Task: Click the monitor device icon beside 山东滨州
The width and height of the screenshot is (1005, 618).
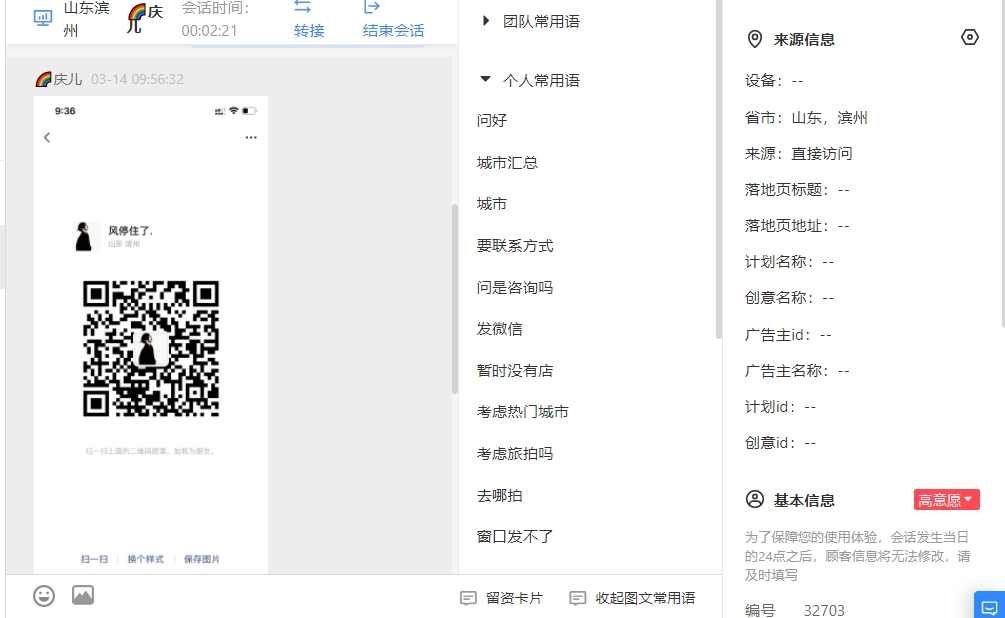Action: (x=43, y=18)
